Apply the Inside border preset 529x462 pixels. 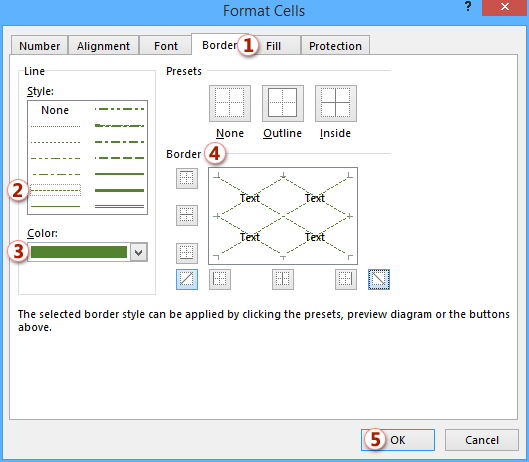336,103
